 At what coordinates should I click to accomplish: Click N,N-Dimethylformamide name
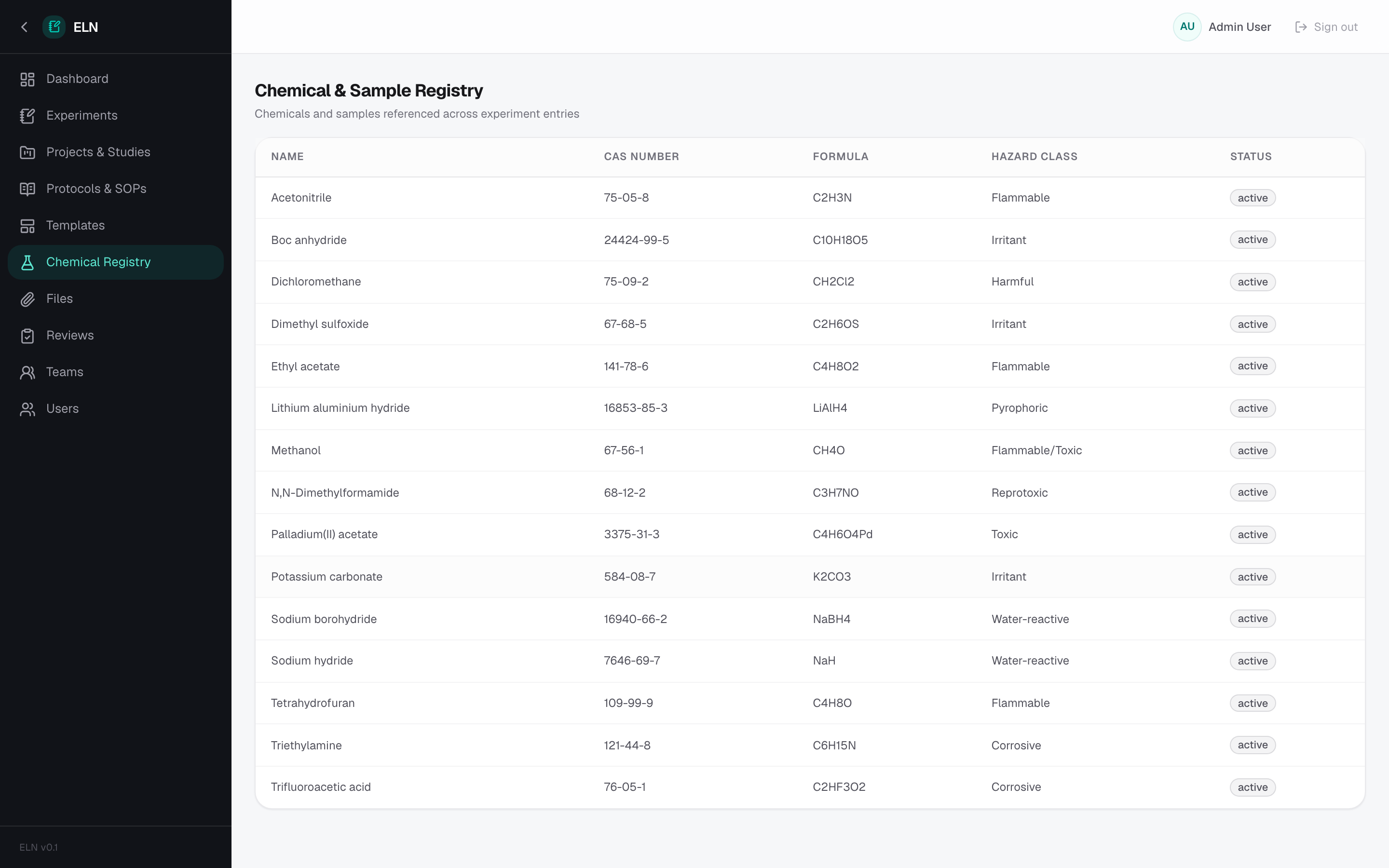[x=335, y=492]
